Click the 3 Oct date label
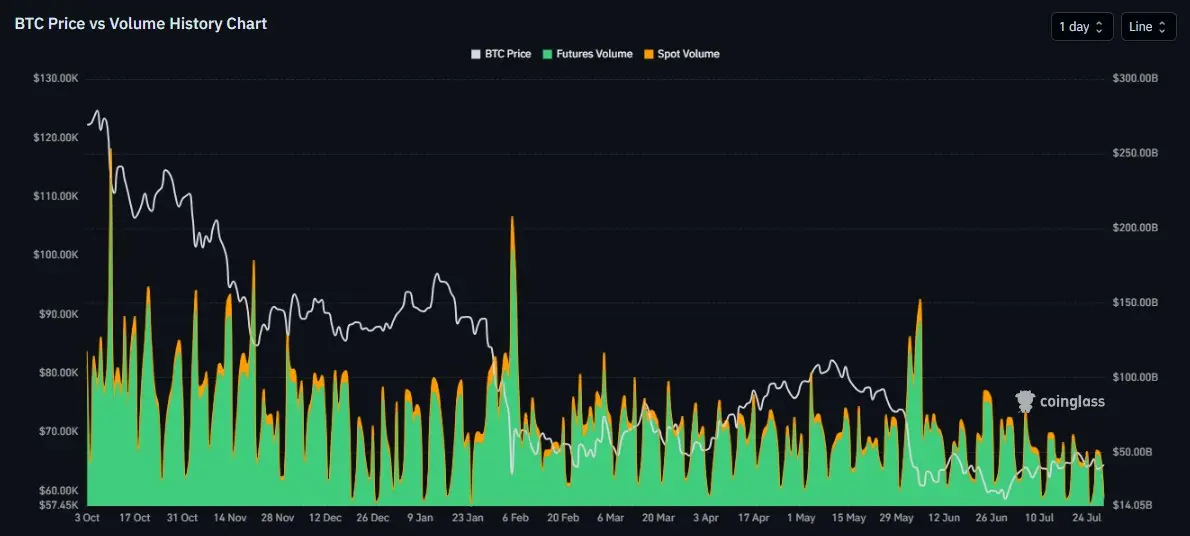This screenshot has width=1190, height=536. (87, 518)
